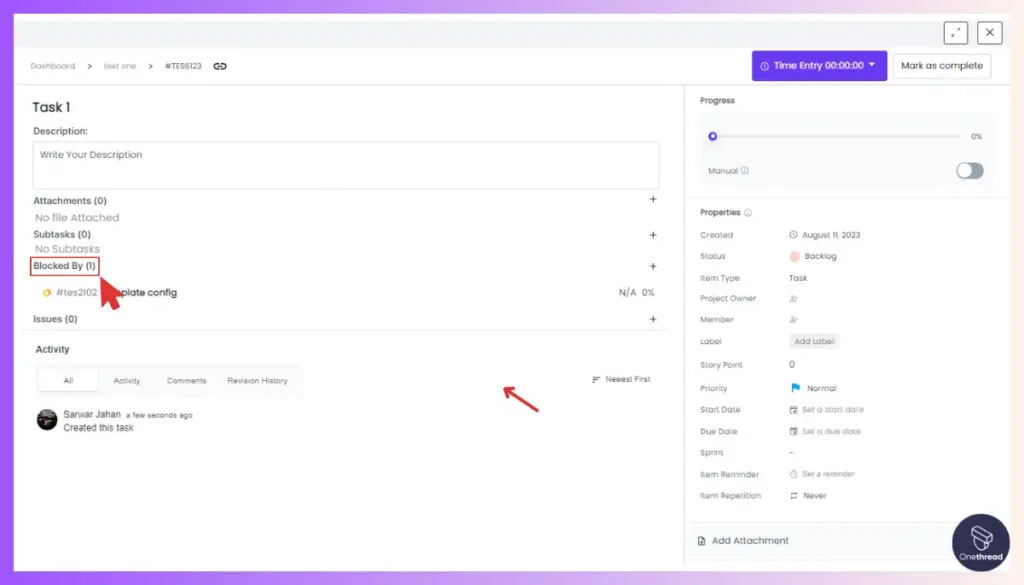Screen dimensions: 1024x585
Task: Switch to the Comments tab
Action: [x=187, y=381]
